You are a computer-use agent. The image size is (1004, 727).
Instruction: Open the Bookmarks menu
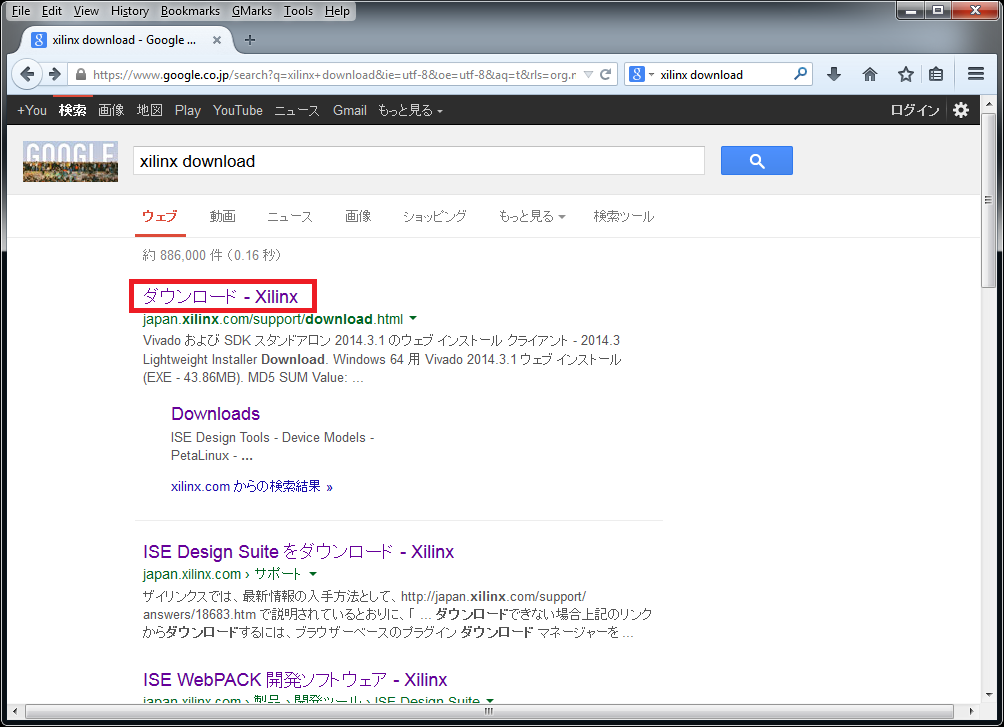click(x=190, y=11)
